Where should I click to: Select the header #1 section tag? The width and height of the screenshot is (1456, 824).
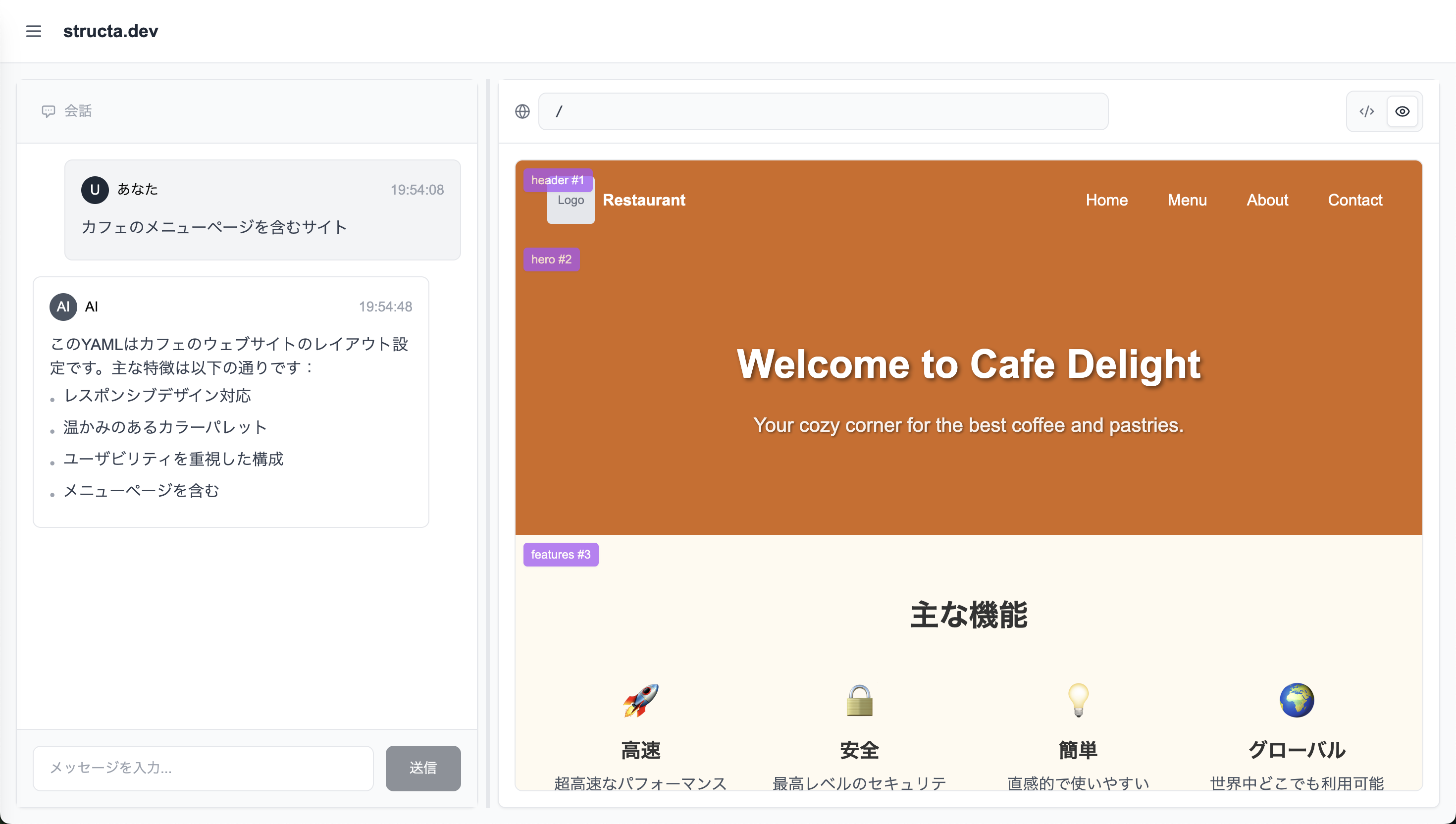(x=557, y=180)
